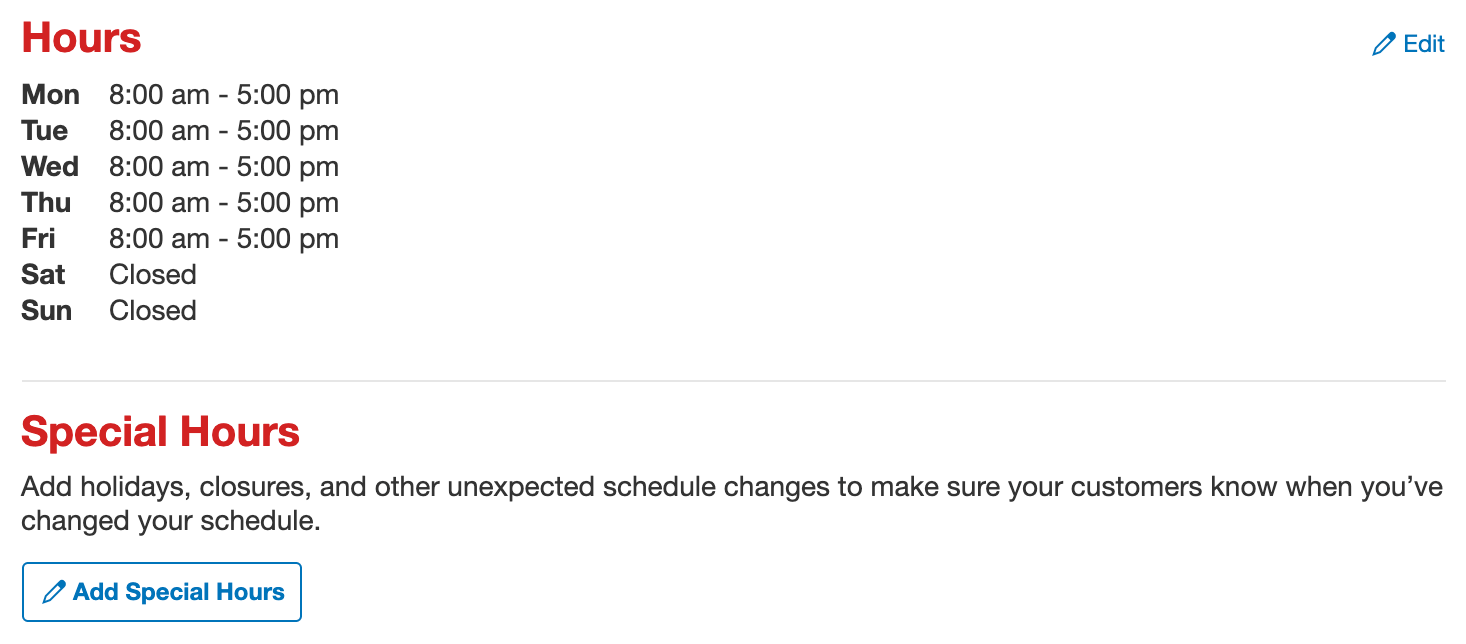Click the Special Hours description paragraph
This screenshot has width=1466, height=644.
tap(732, 505)
